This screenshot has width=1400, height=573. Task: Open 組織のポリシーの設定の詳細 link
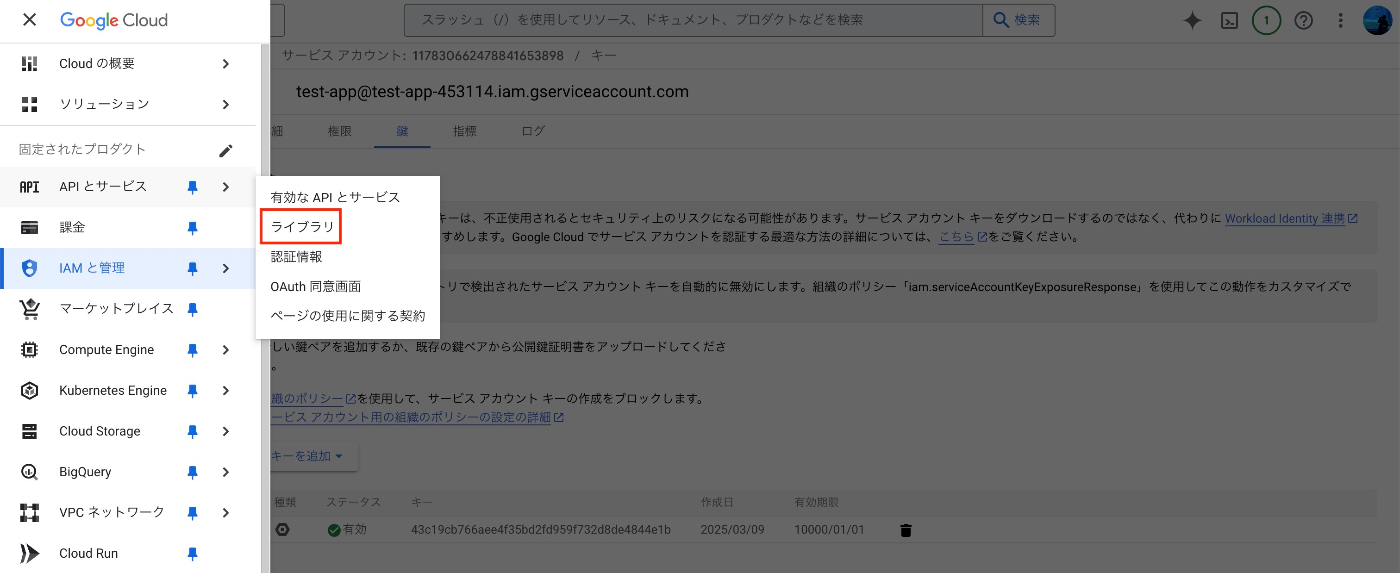tap(417, 417)
